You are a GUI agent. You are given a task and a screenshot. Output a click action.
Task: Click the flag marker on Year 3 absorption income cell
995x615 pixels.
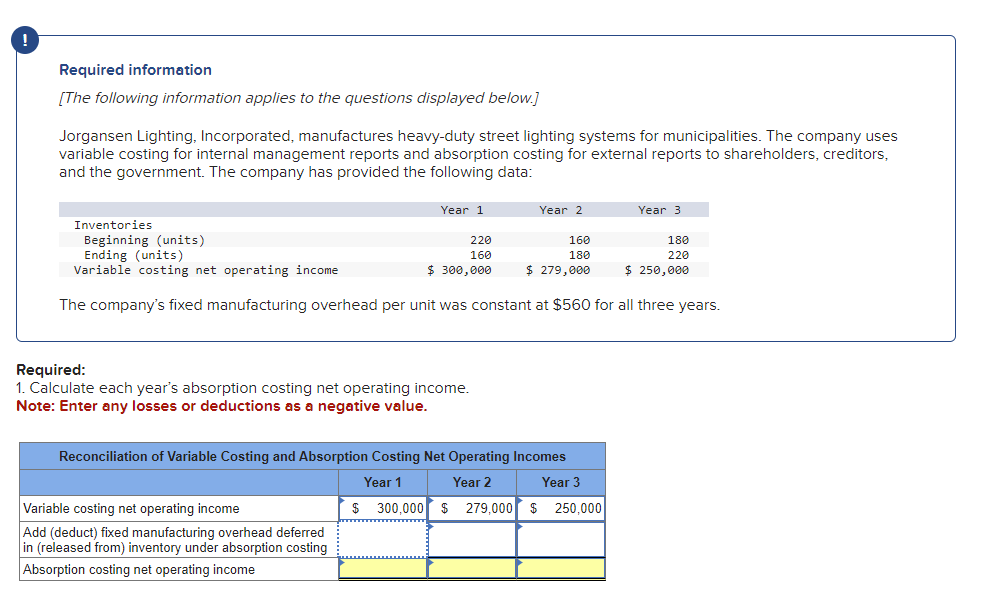(519, 562)
